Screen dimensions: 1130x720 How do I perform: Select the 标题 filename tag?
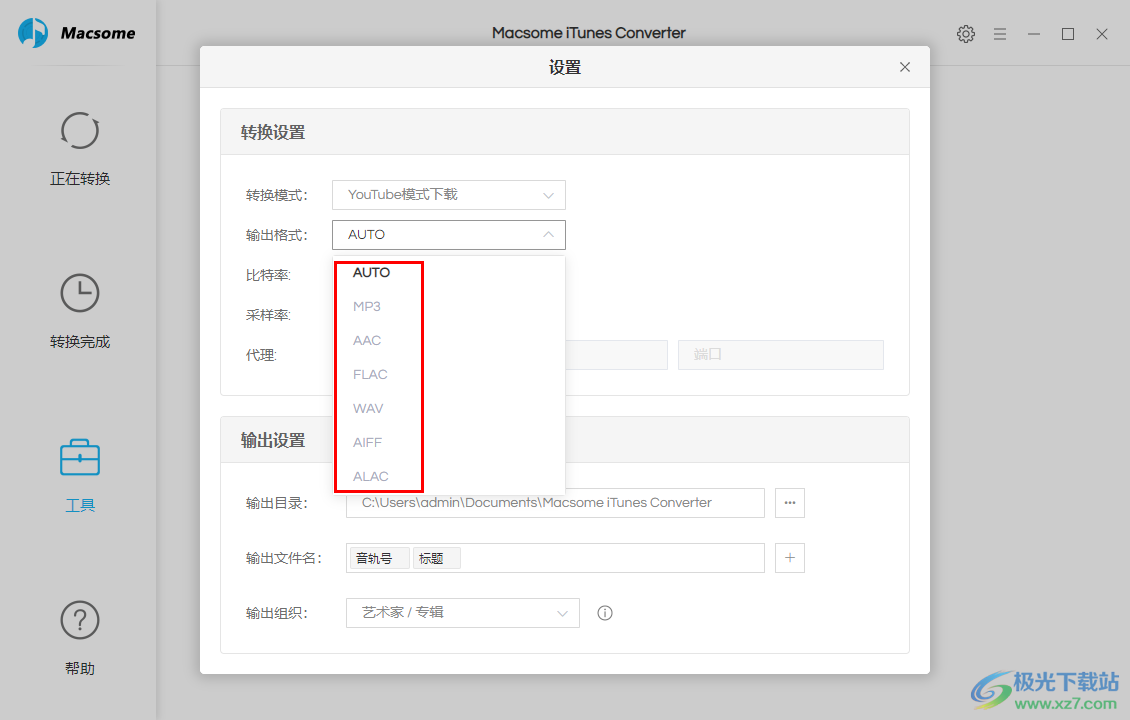click(x=437, y=559)
